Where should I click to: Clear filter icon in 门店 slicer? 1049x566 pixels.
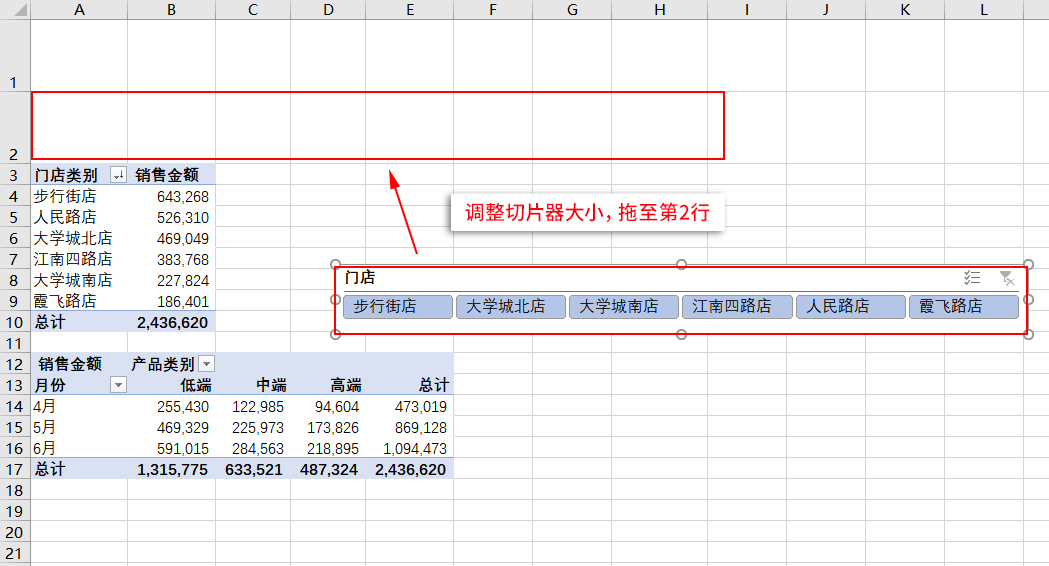pyautogui.click(x=1007, y=278)
